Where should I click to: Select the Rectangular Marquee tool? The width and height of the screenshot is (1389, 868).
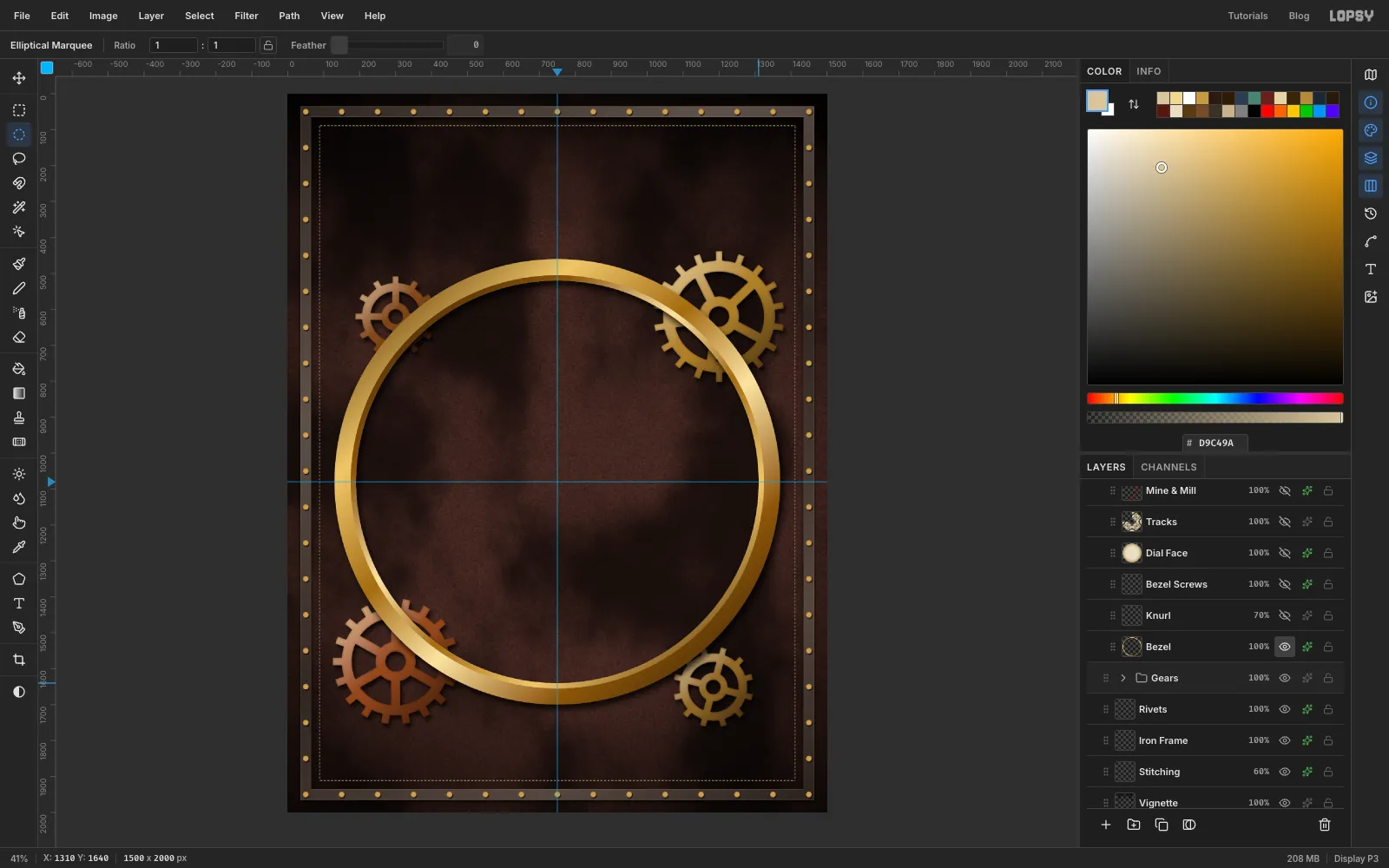(19, 110)
